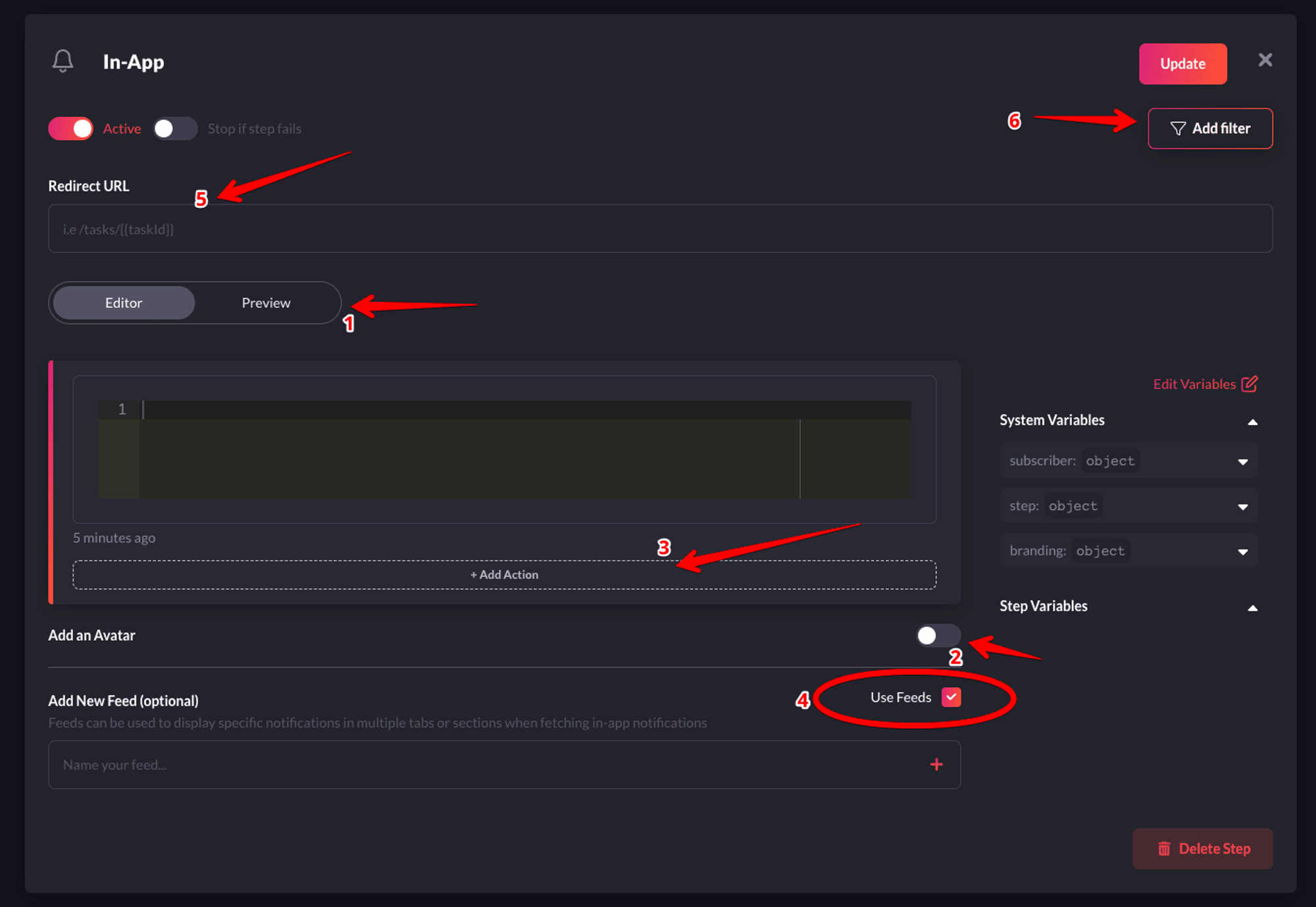
Task: Click into the Redirect URL field
Action: (660, 229)
